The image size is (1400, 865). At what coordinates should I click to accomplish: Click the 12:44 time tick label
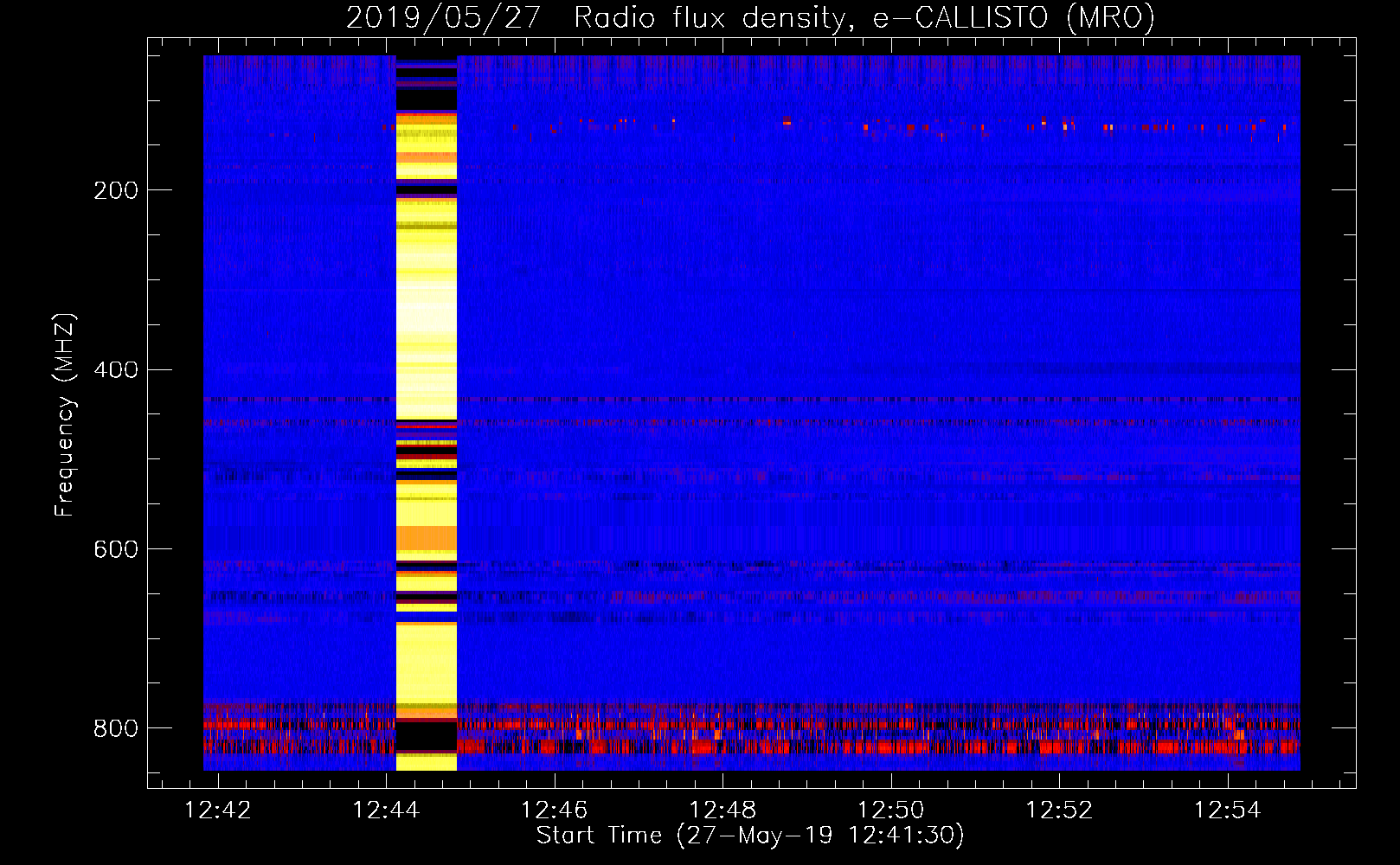pyautogui.click(x=386, y=811)
